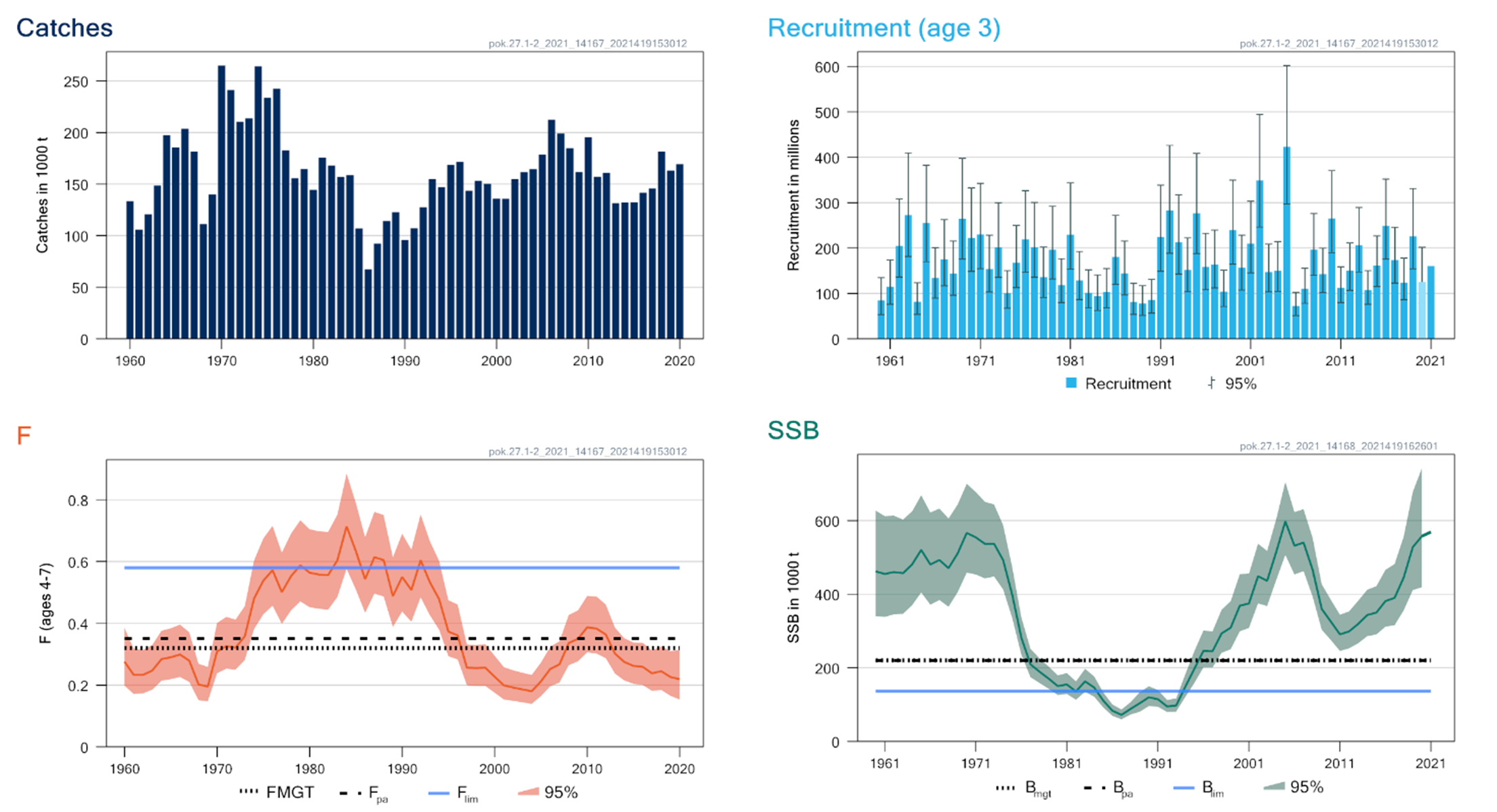Click the pok.27.1-2 ID text above SSB chart
1497x812 pixels.
coord(1338,446)
